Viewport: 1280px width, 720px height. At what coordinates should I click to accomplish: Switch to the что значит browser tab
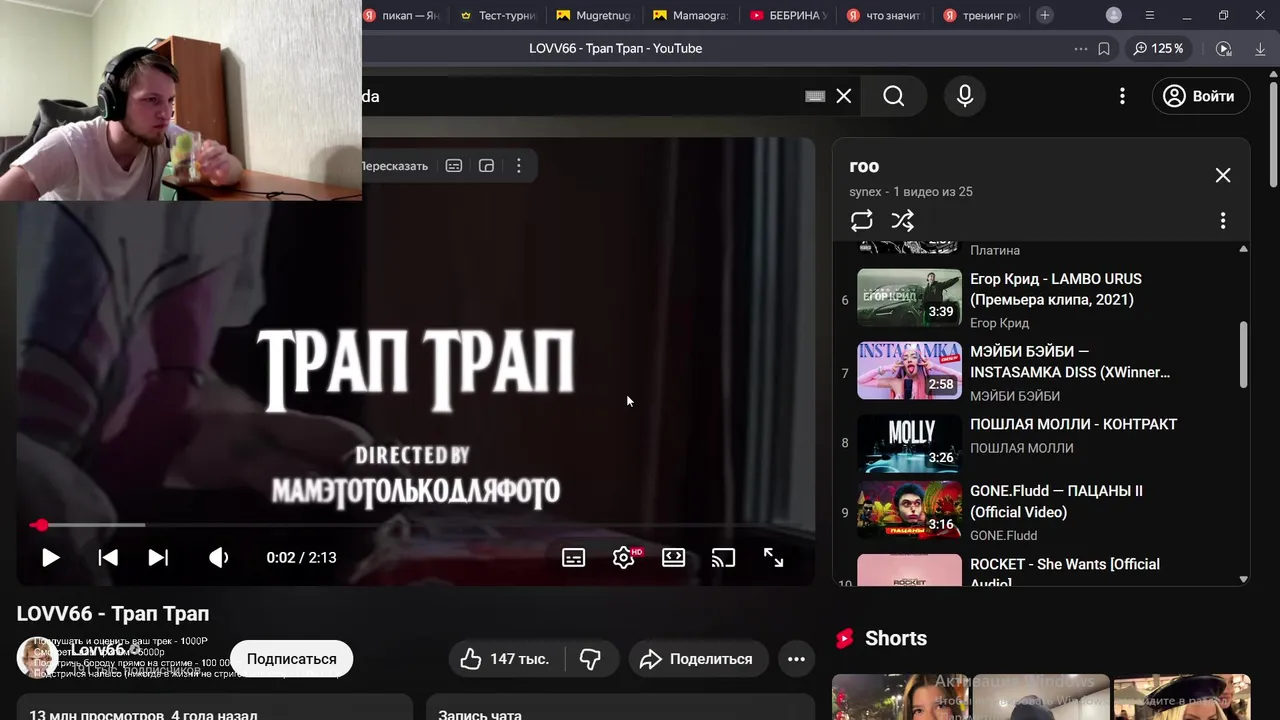pyautogui.click(x=884, y=15)
